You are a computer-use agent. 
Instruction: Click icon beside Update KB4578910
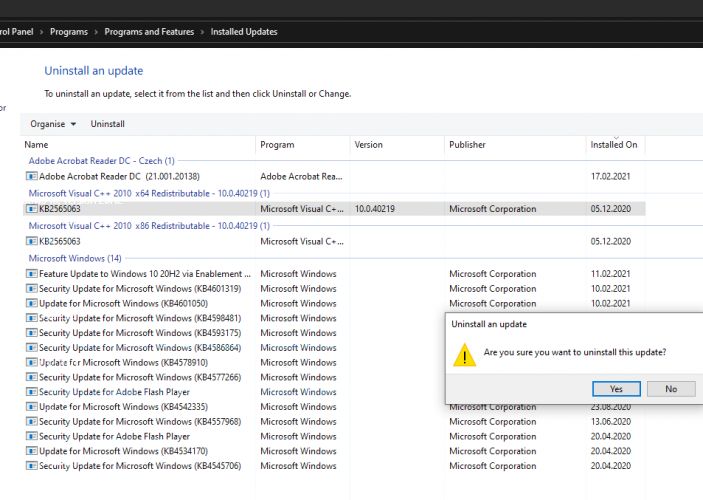(x=31, y=362)
